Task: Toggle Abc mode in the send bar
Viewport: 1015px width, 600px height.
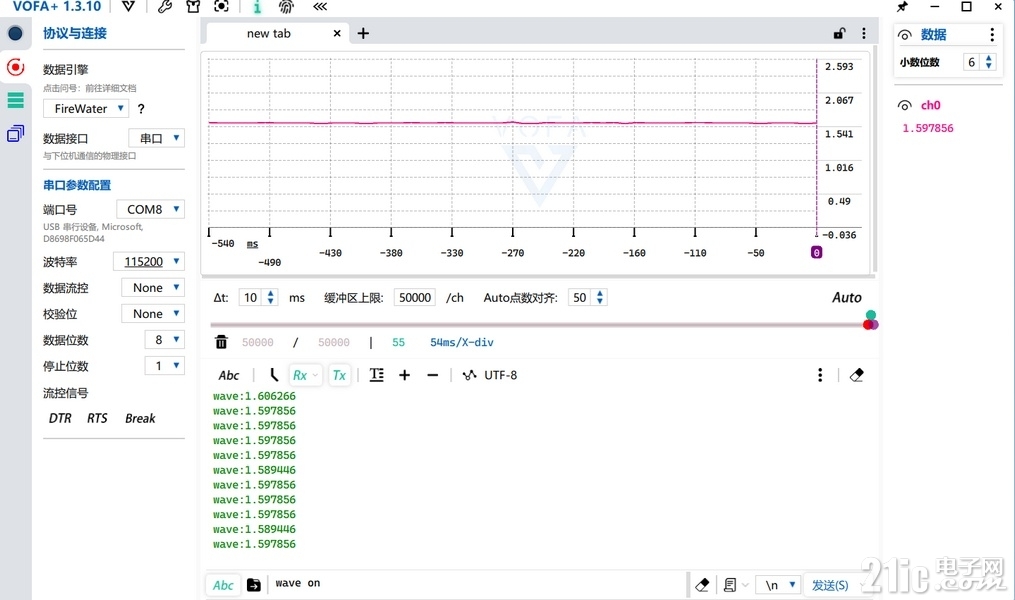Action: 223,585
